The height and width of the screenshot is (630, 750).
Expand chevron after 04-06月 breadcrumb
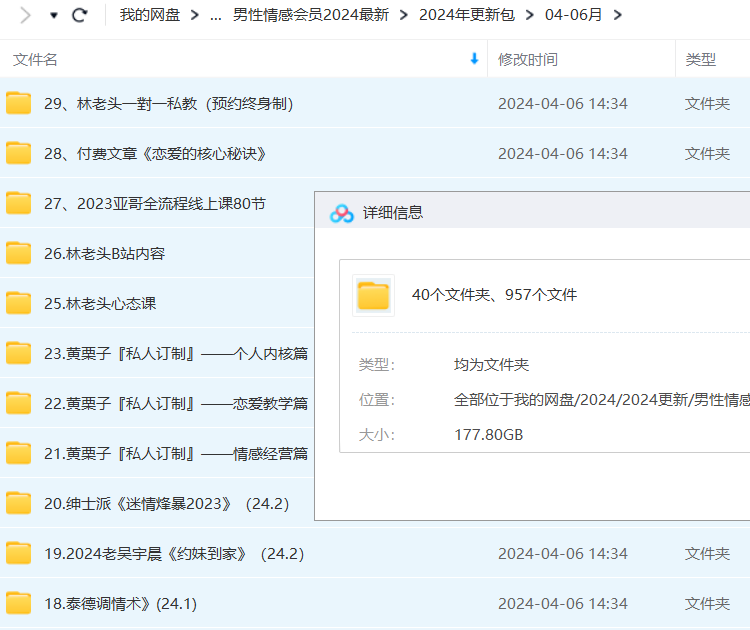(x=617, y=15)
